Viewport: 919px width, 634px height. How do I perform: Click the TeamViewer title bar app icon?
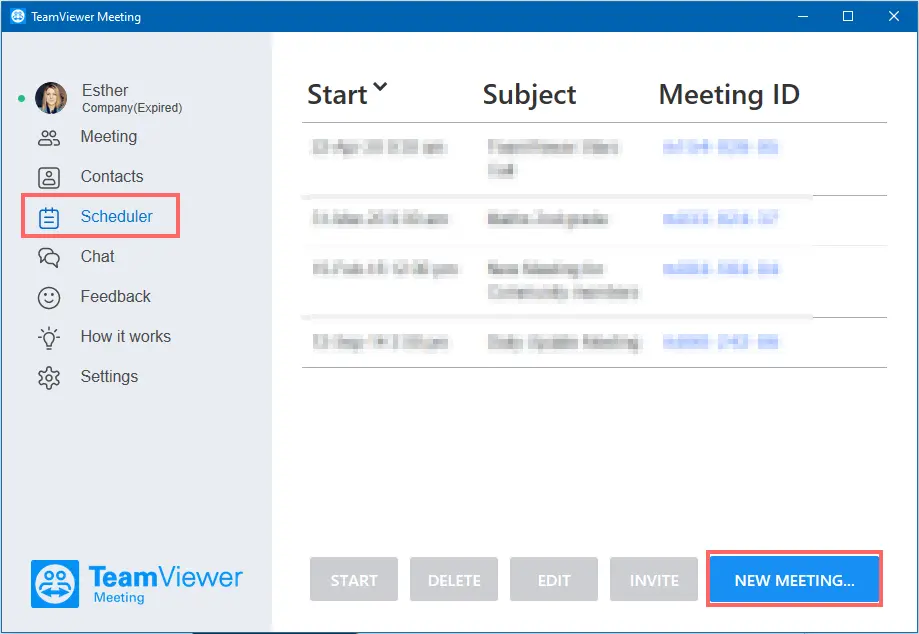[x=18, y=16]
